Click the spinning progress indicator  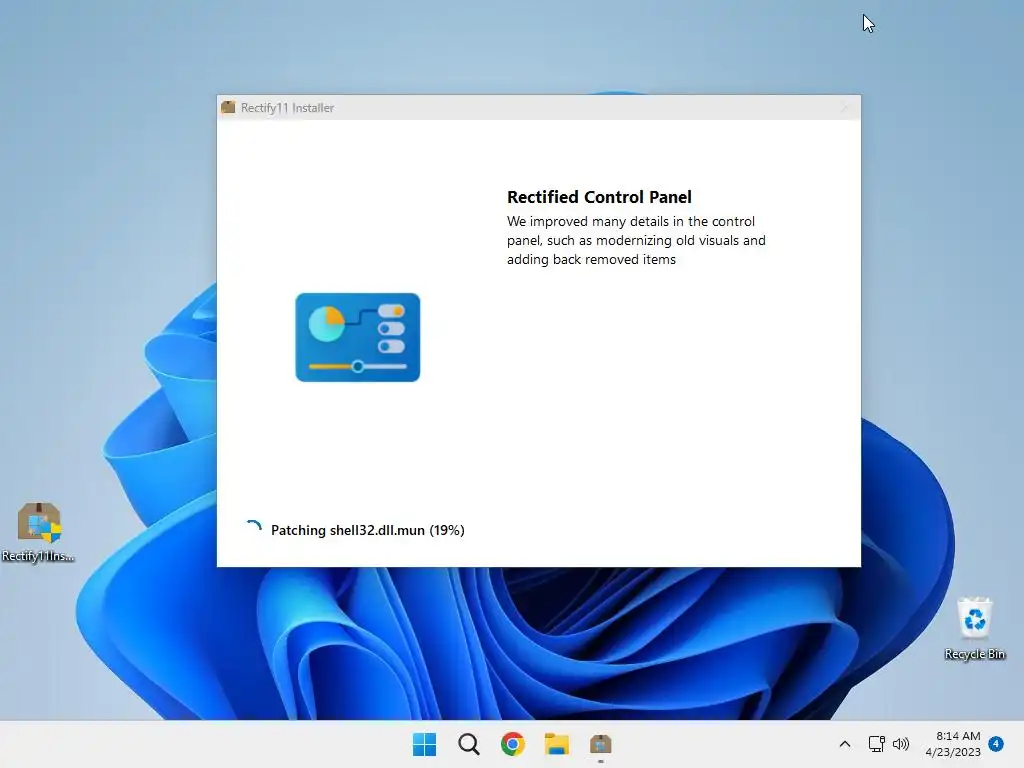pos(253,528)
